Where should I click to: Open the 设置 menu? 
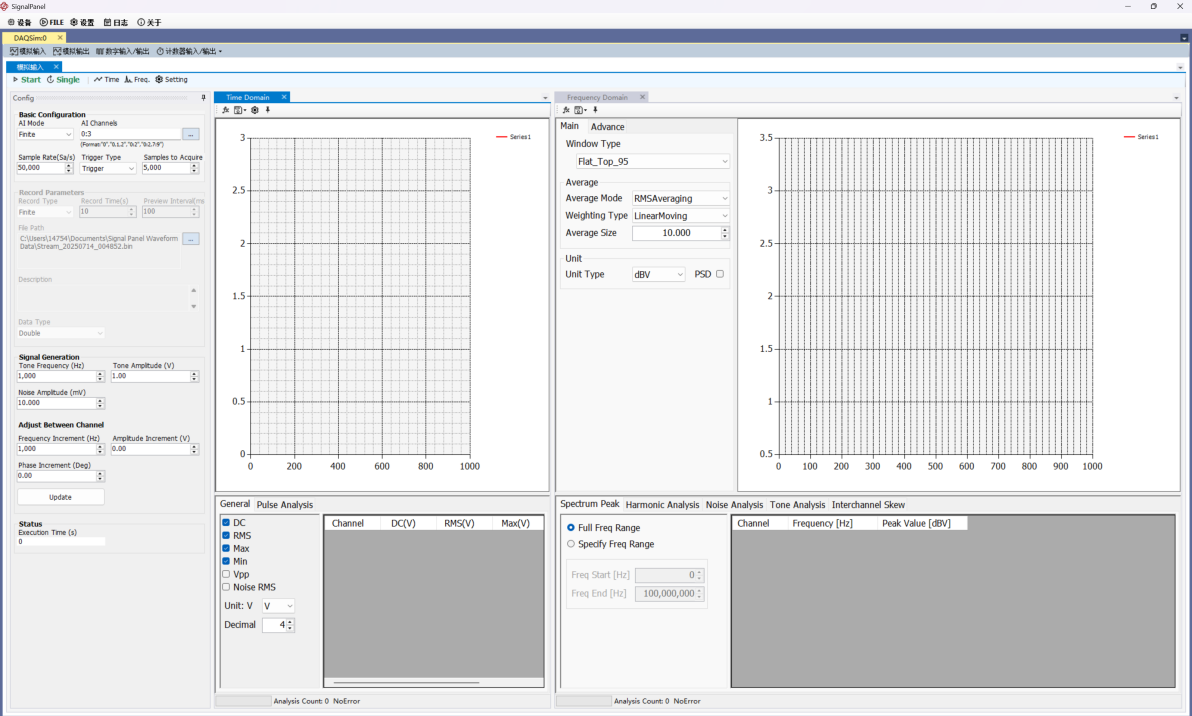click(82, 22)
